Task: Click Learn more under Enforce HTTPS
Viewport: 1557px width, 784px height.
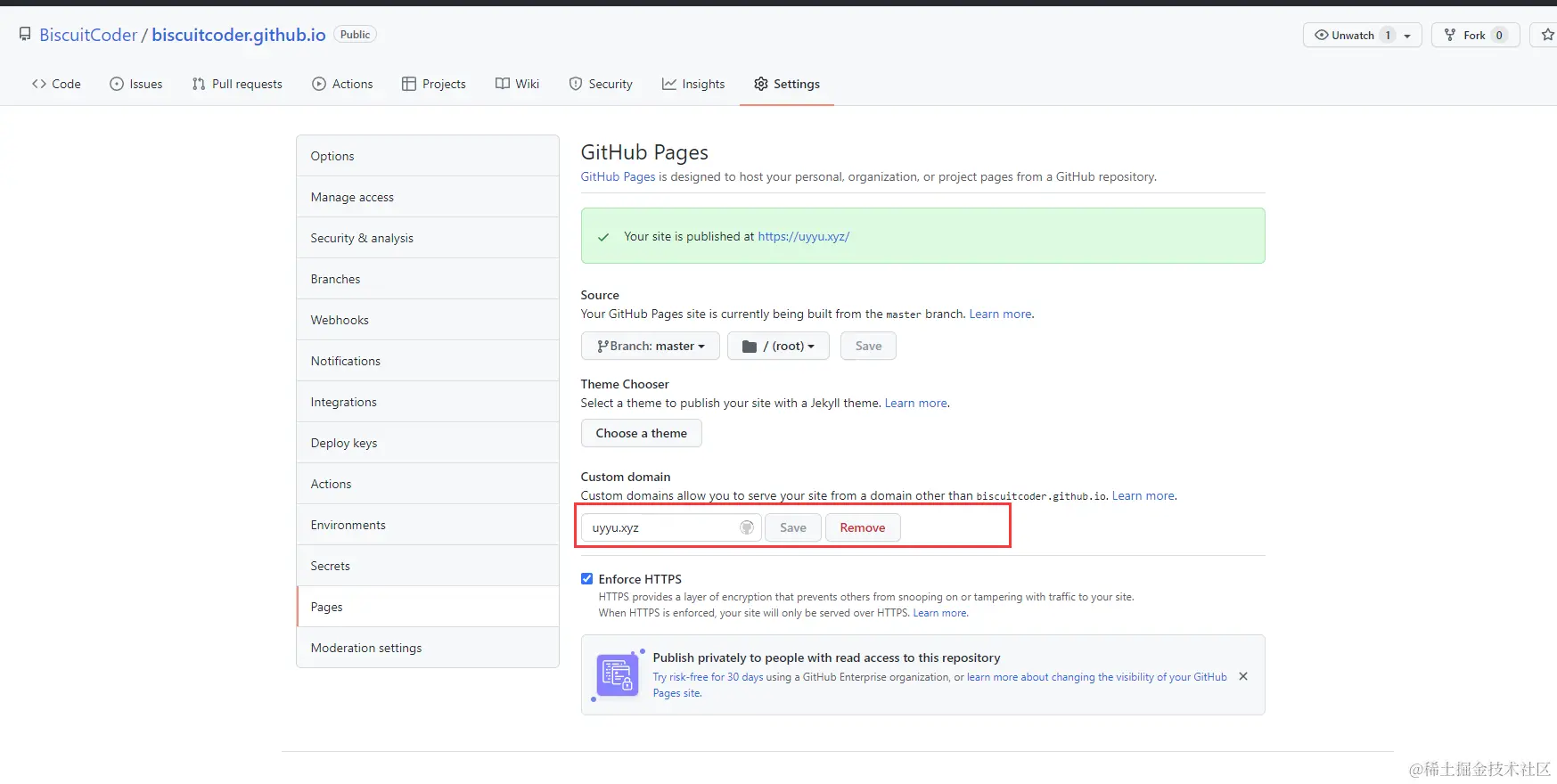Action: tap(939, 613)
